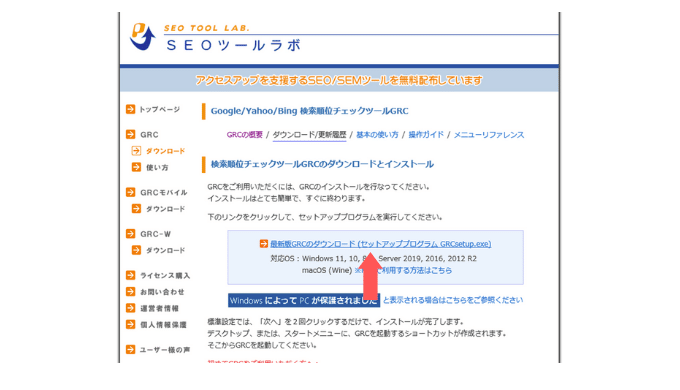
Task: Click the arrow icon beside 運営者情報
Action: coord(131,308)
